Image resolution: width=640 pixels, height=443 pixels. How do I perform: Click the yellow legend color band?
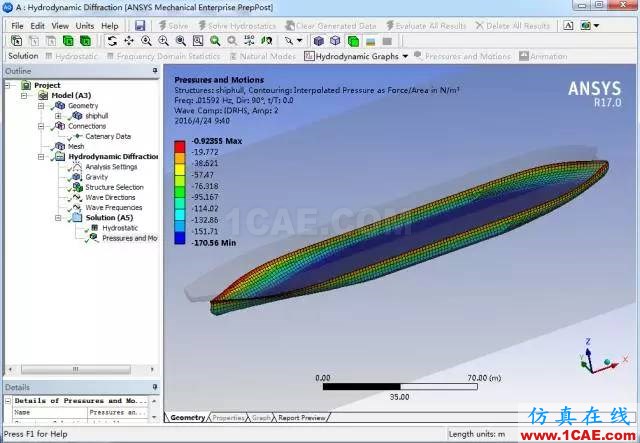coord(180,169)
